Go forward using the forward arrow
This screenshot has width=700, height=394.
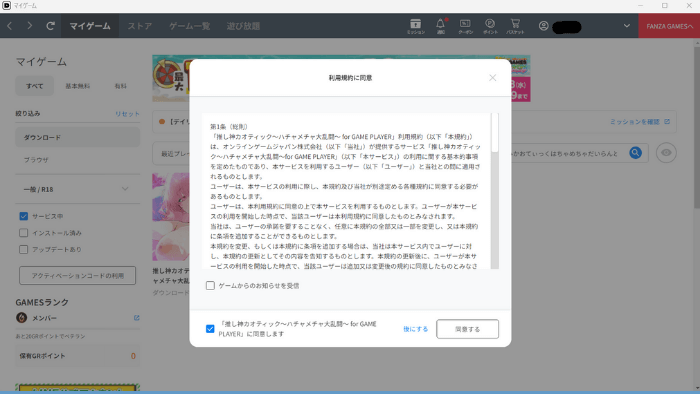tap(29, 26)
